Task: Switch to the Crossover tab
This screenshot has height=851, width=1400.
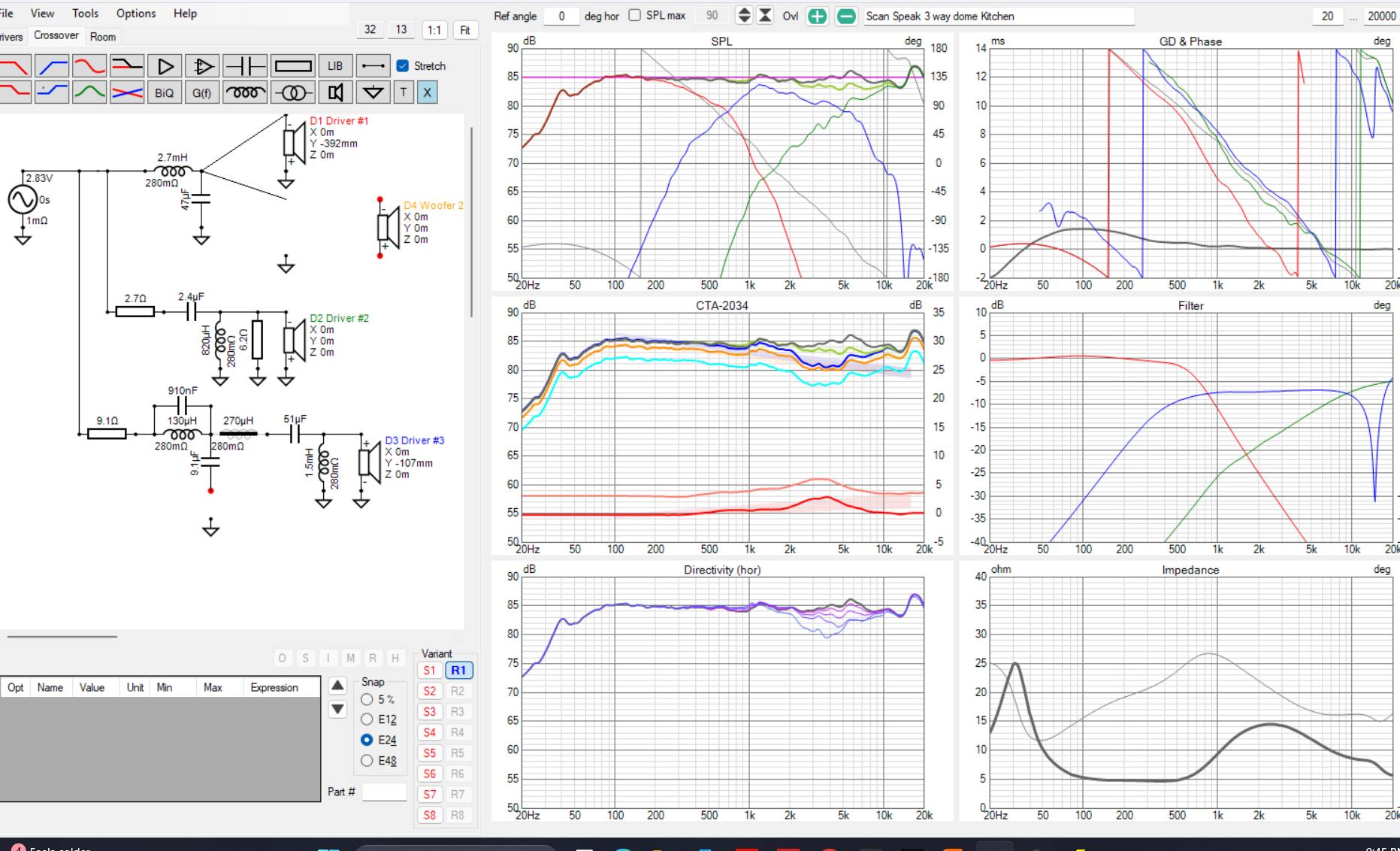Action: click(x=56, y=35)
